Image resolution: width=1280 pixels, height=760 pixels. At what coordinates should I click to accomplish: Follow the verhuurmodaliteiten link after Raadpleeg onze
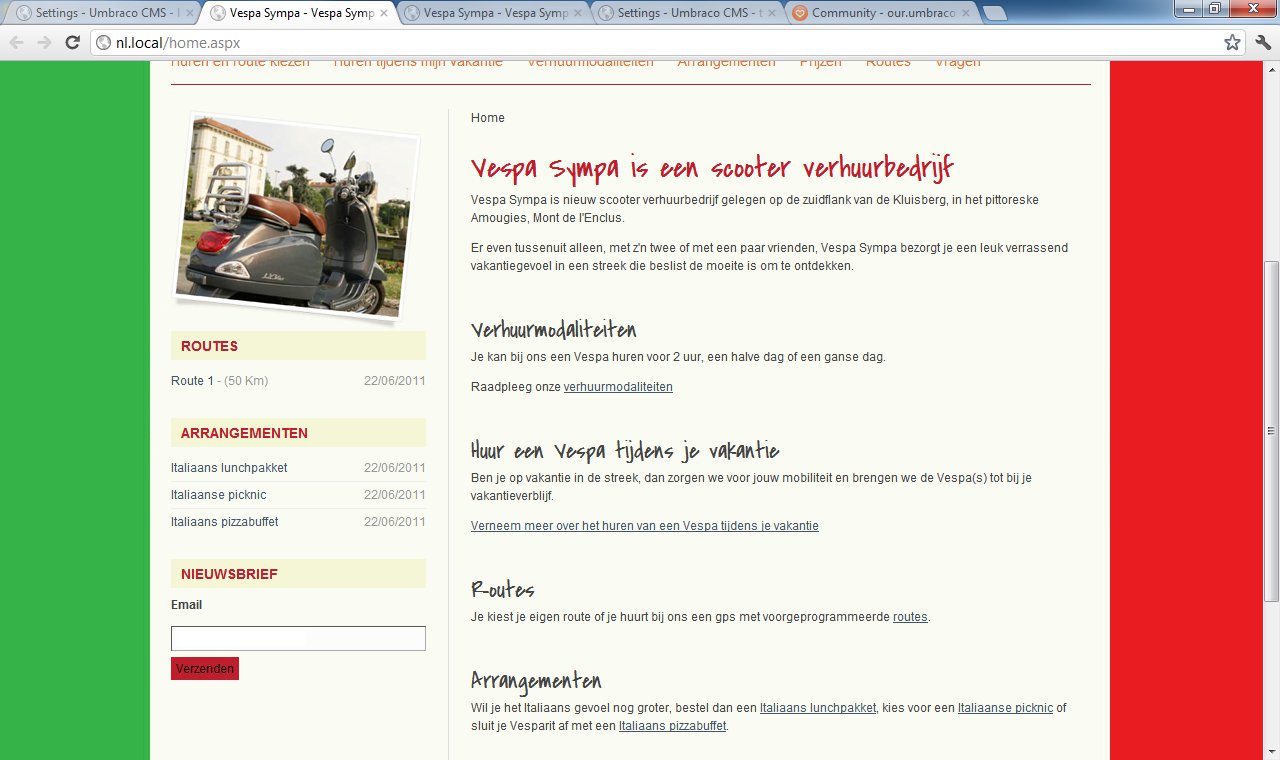pyautogui.click(x=618, y=387)
